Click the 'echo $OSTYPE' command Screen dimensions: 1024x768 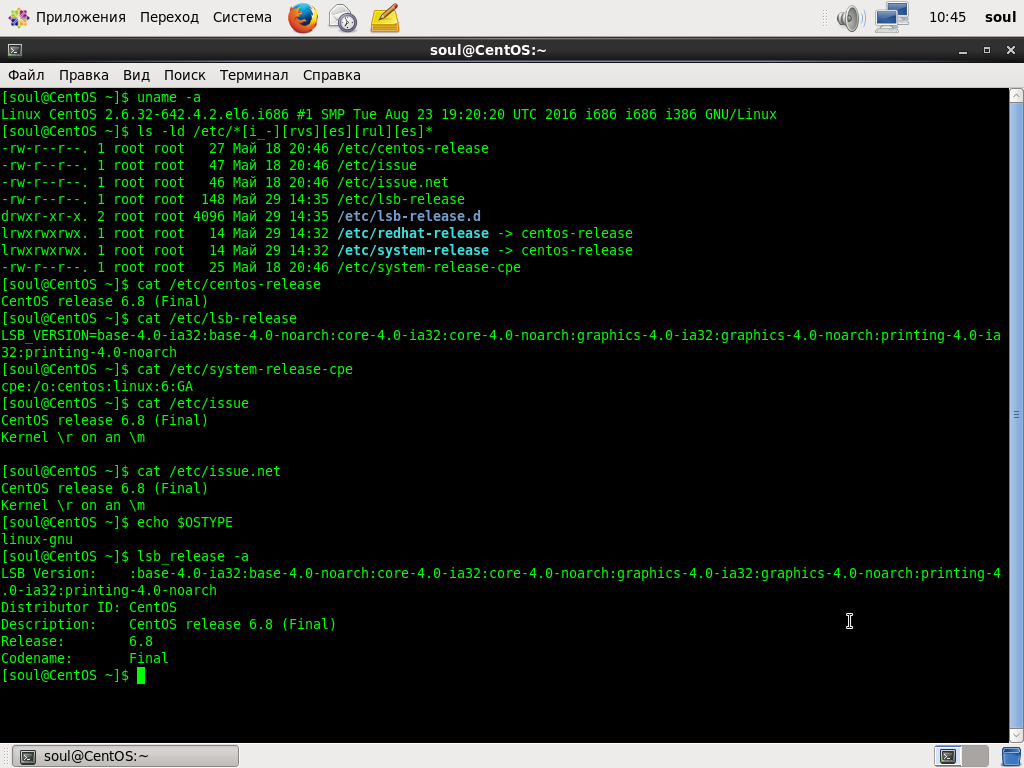185,522
